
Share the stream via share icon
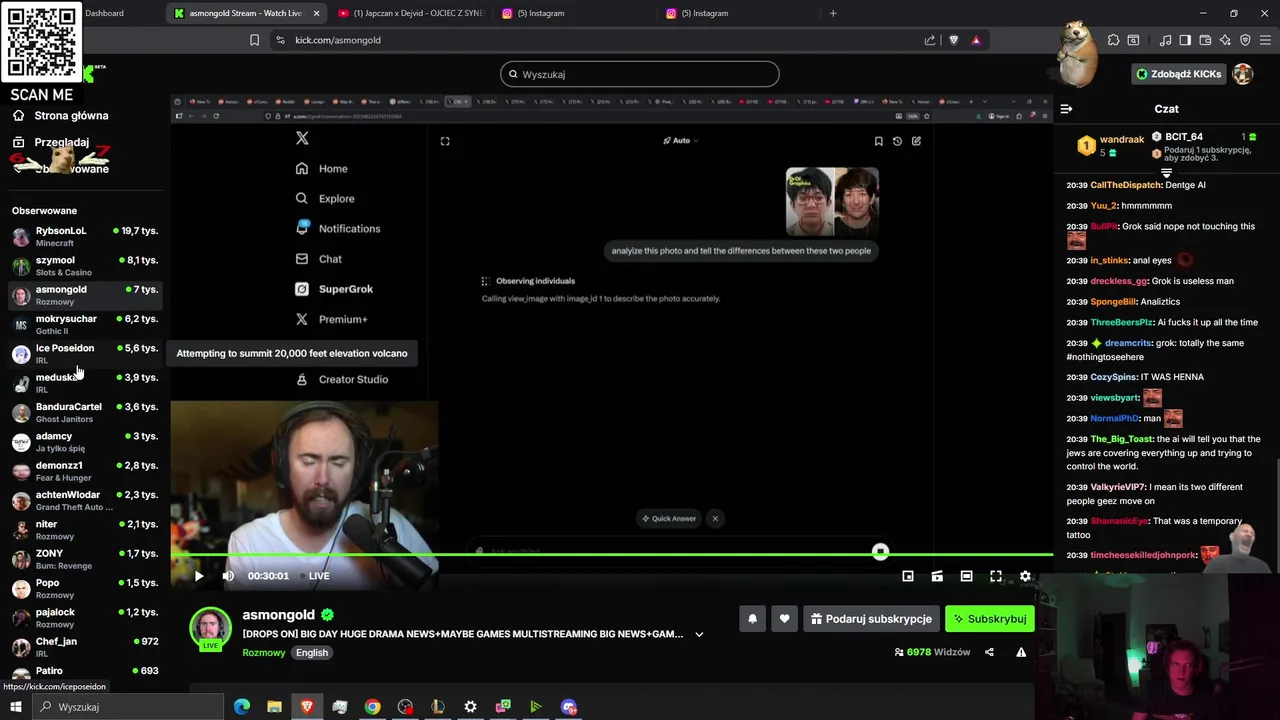point(989,652)
